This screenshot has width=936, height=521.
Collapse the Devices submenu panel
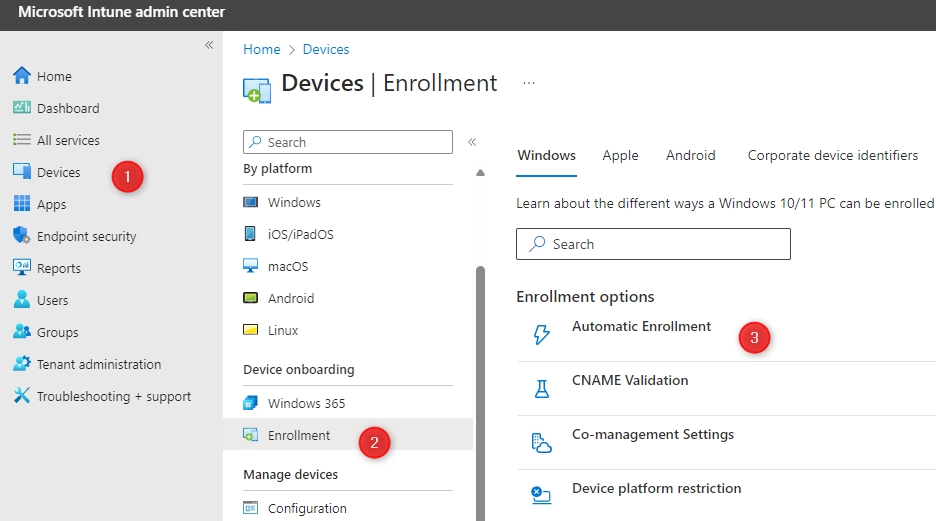click(x=472, y=142)
